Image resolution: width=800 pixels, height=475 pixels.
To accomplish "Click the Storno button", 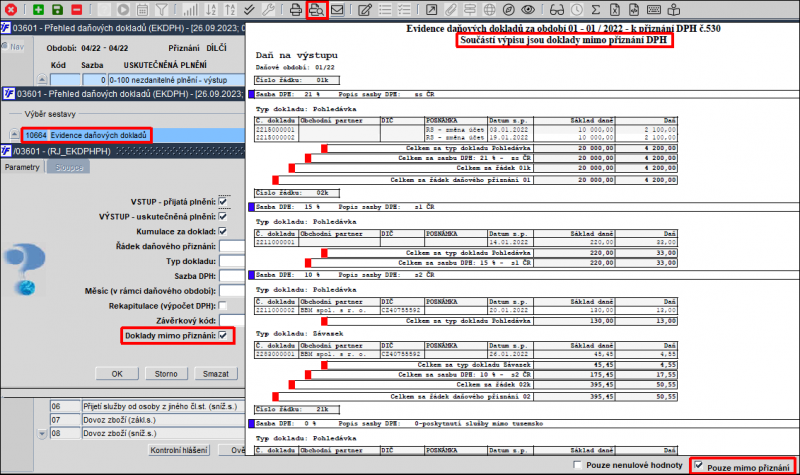I will [x=166, y=374].
